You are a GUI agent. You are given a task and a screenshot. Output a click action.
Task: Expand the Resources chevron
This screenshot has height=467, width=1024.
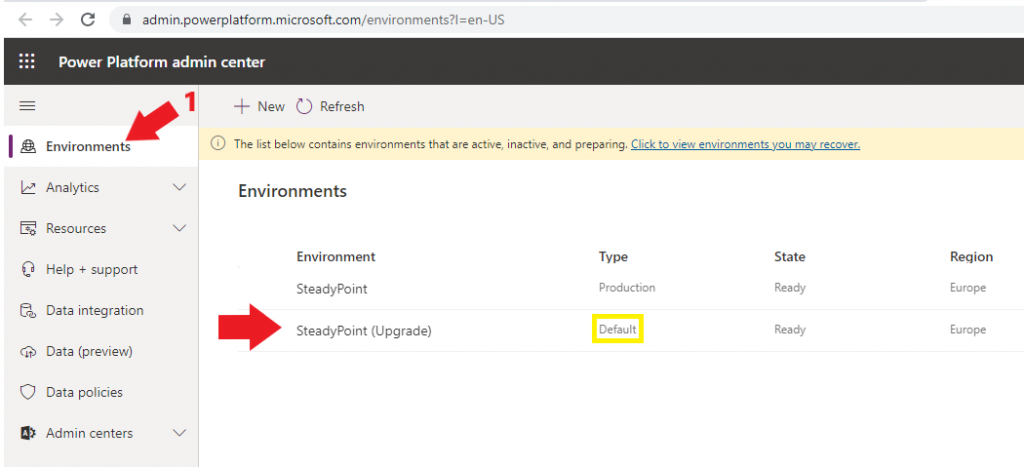[x=179, y=229]
